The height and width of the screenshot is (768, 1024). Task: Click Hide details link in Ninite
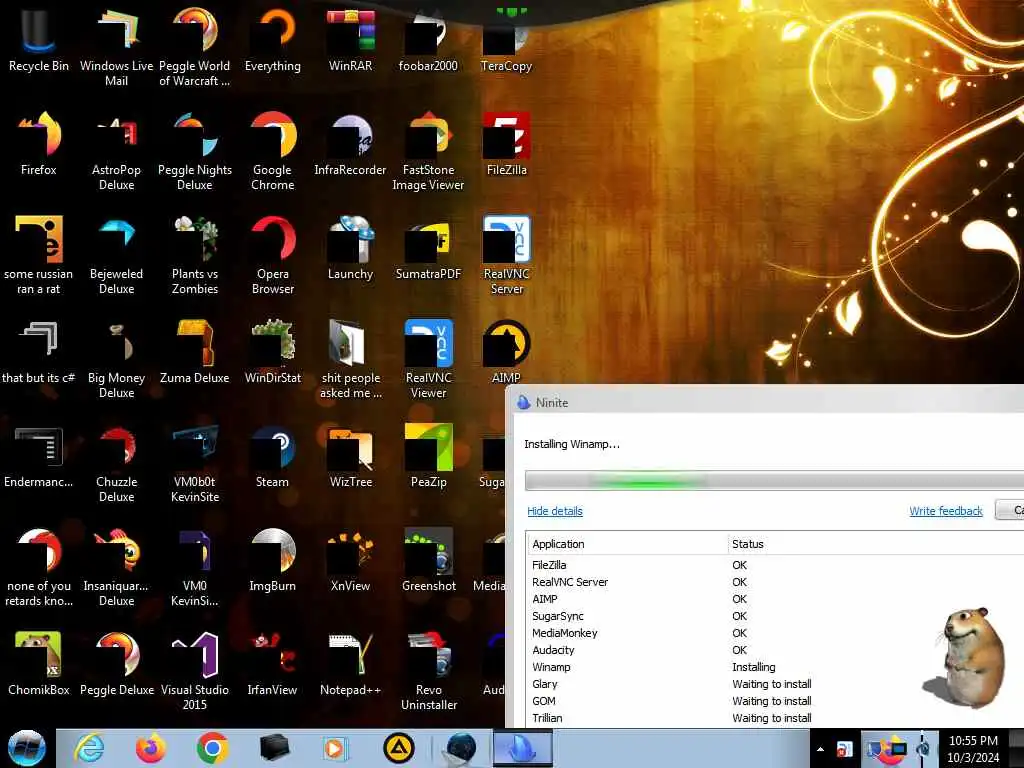coord(554,511)
